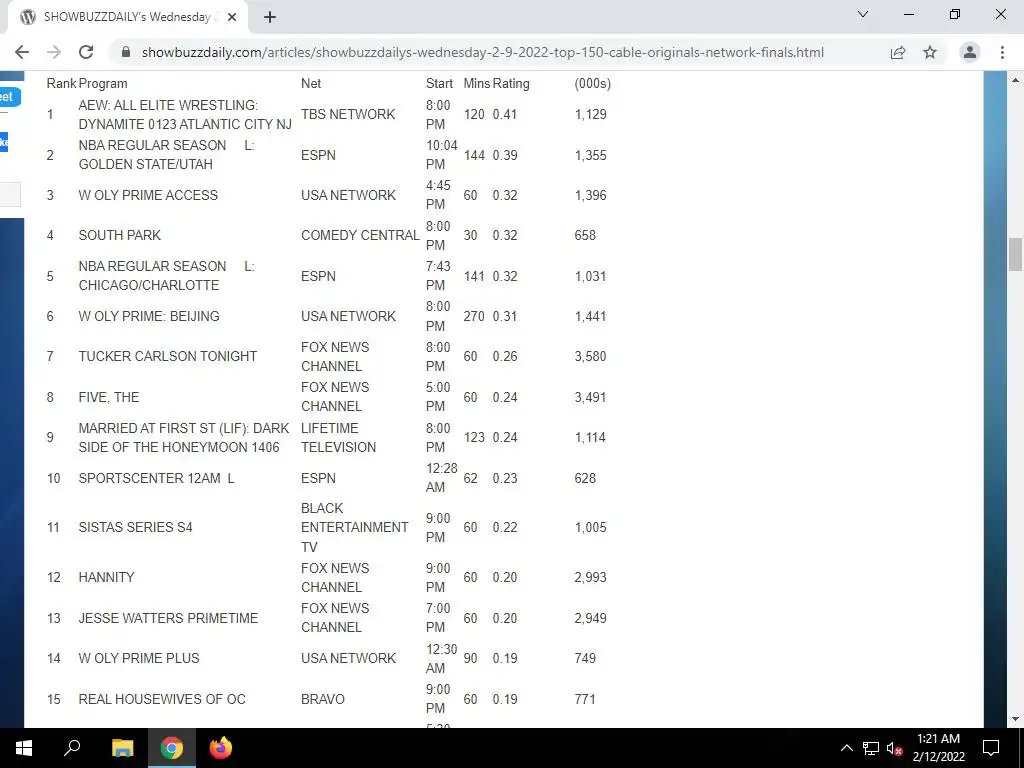
Task: Select SPORTSCENTER 12AM L program
Action: point(156,478)
